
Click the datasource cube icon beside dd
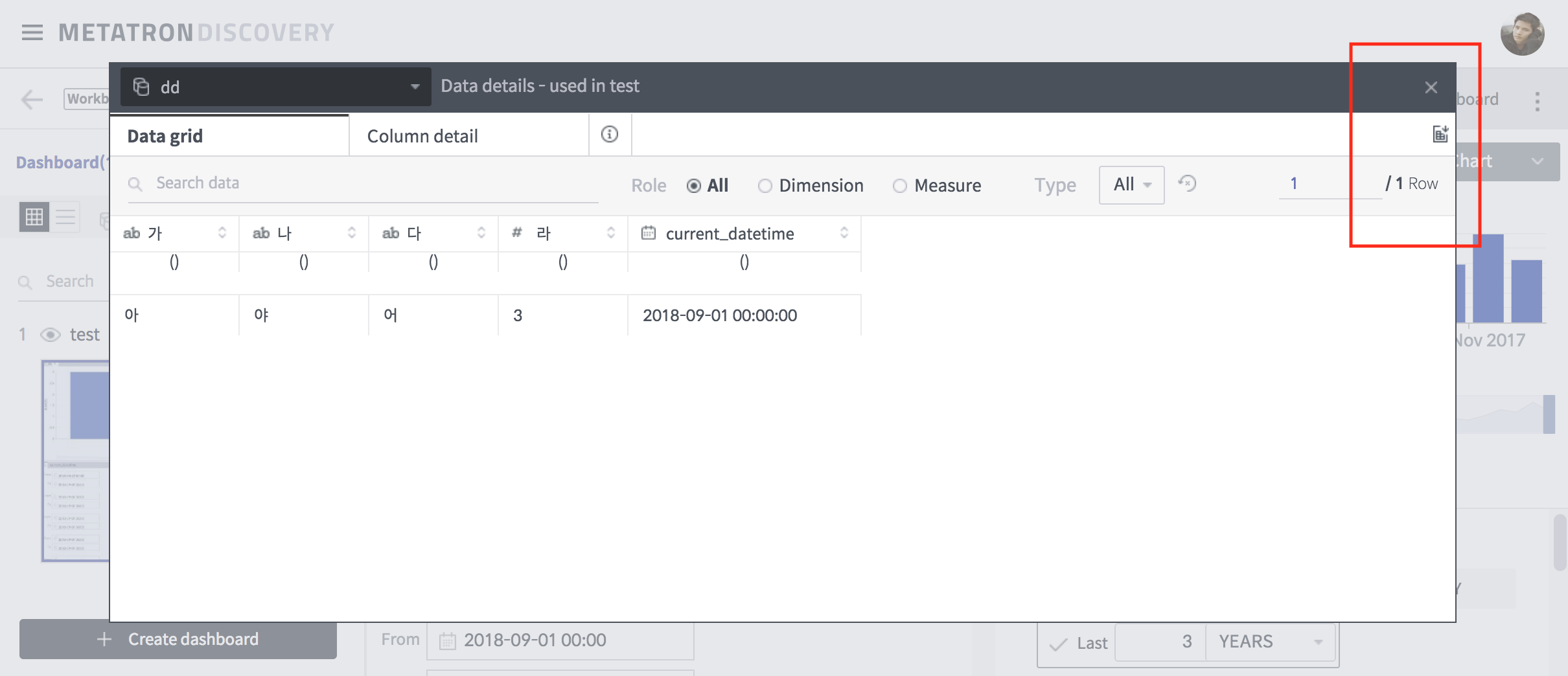(x=142, y=86)
